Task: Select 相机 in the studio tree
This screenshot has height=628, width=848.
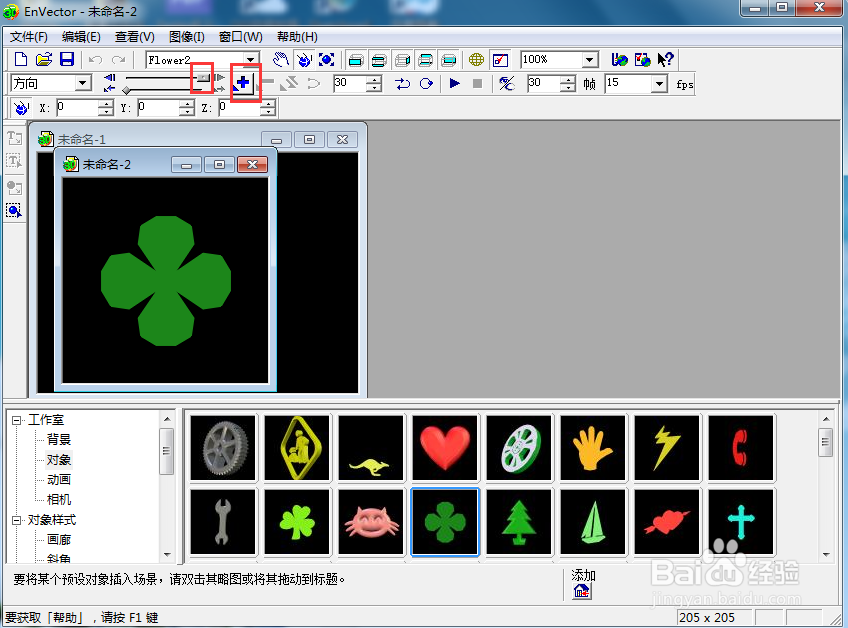Action: click(59, 500)
